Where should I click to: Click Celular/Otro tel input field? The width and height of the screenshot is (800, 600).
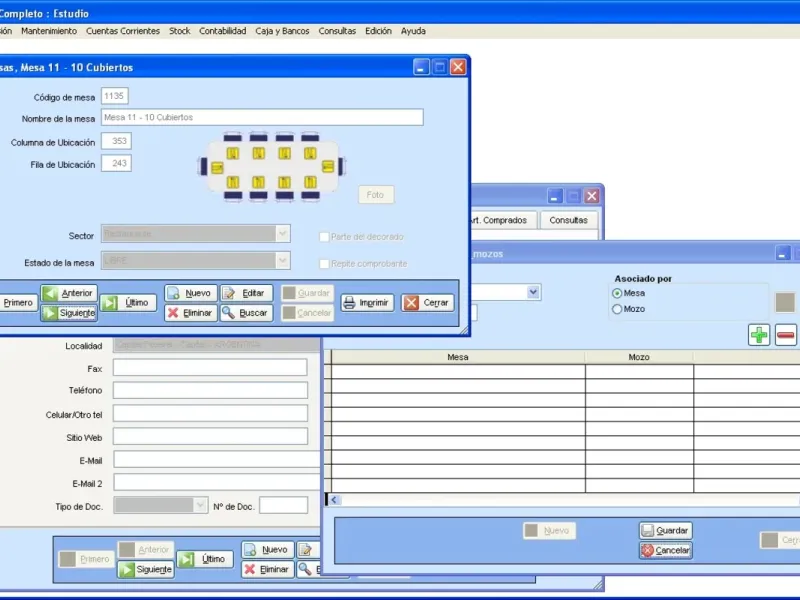point(210,413)
